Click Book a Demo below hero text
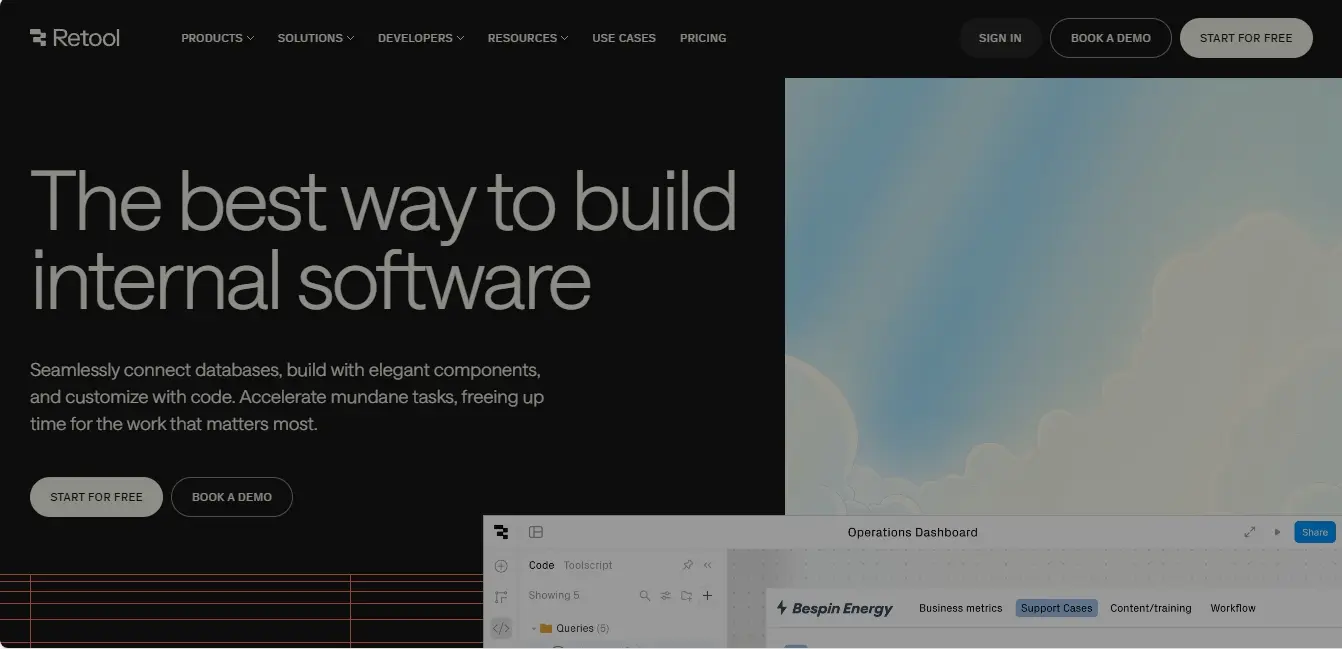1342x649 pixels. (232, 497)
